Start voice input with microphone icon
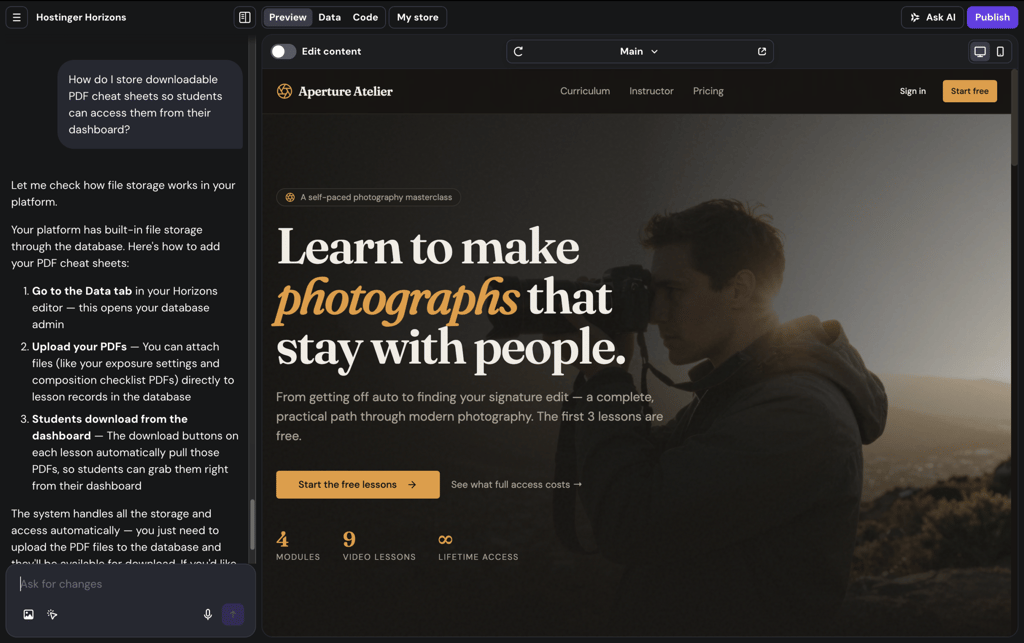This screenshot has height=643, width=1024. click(208, 614)
